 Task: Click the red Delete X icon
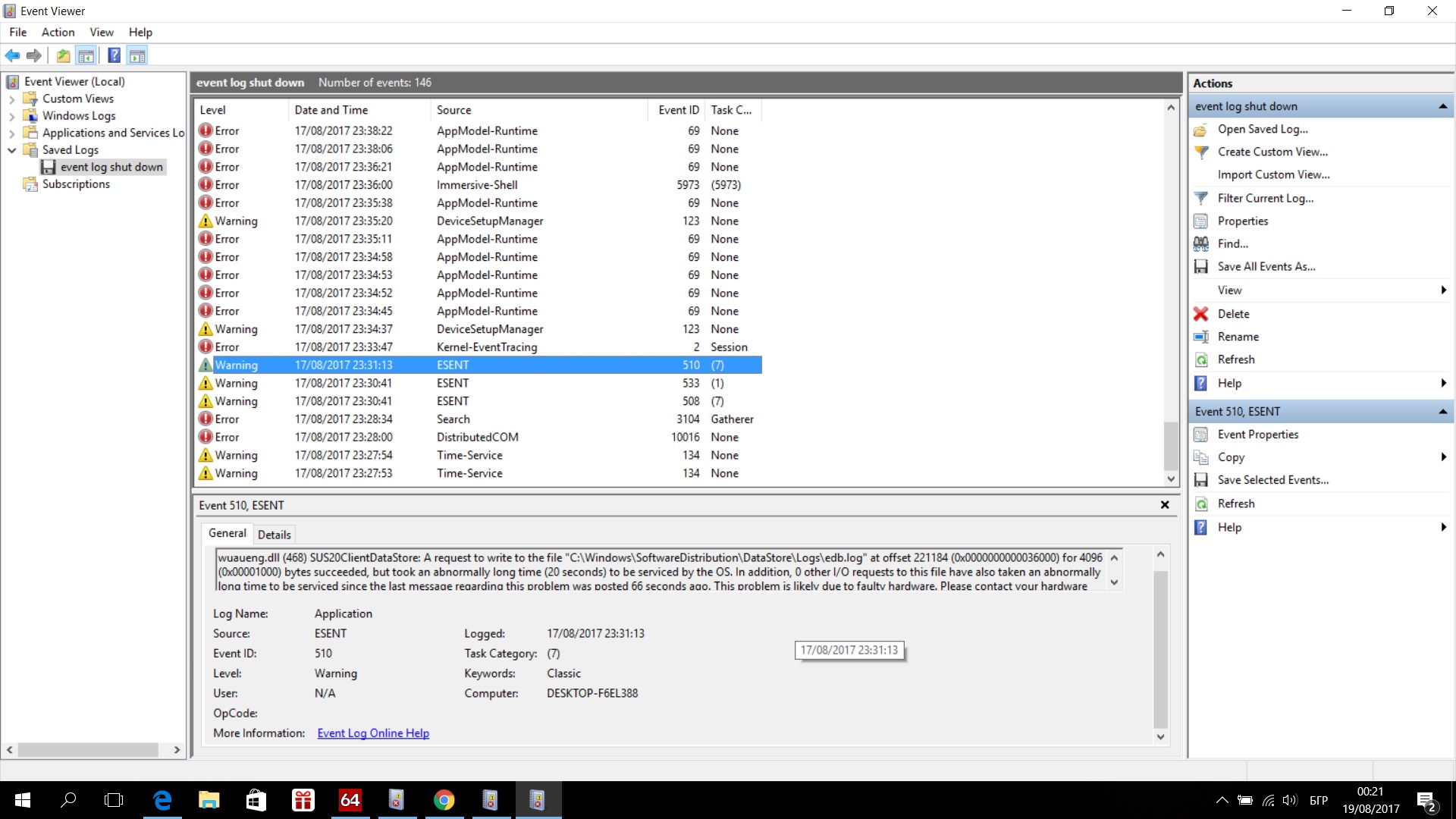(1200, 314)
